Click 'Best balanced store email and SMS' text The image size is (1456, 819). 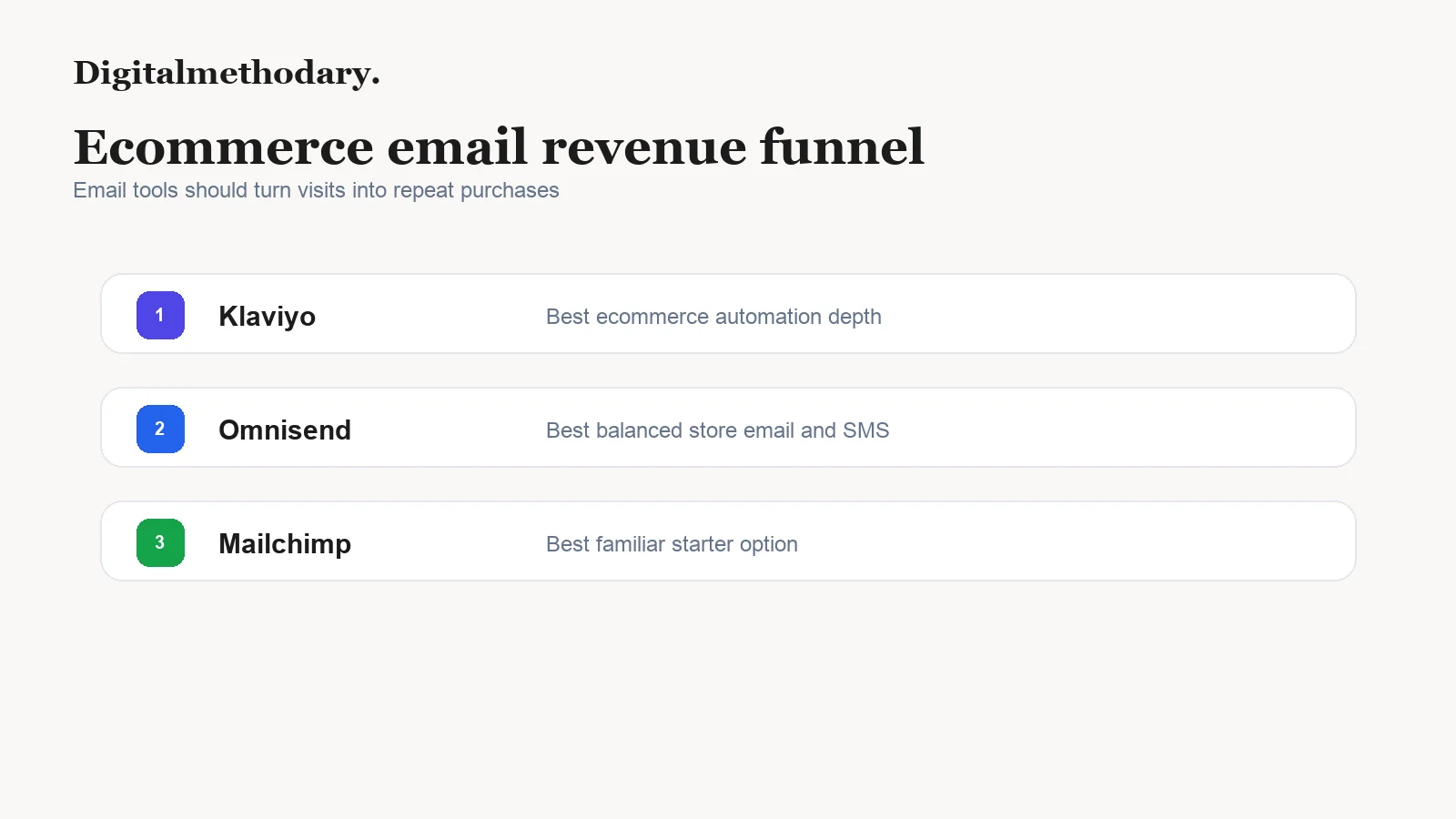[x=717, y=430]
